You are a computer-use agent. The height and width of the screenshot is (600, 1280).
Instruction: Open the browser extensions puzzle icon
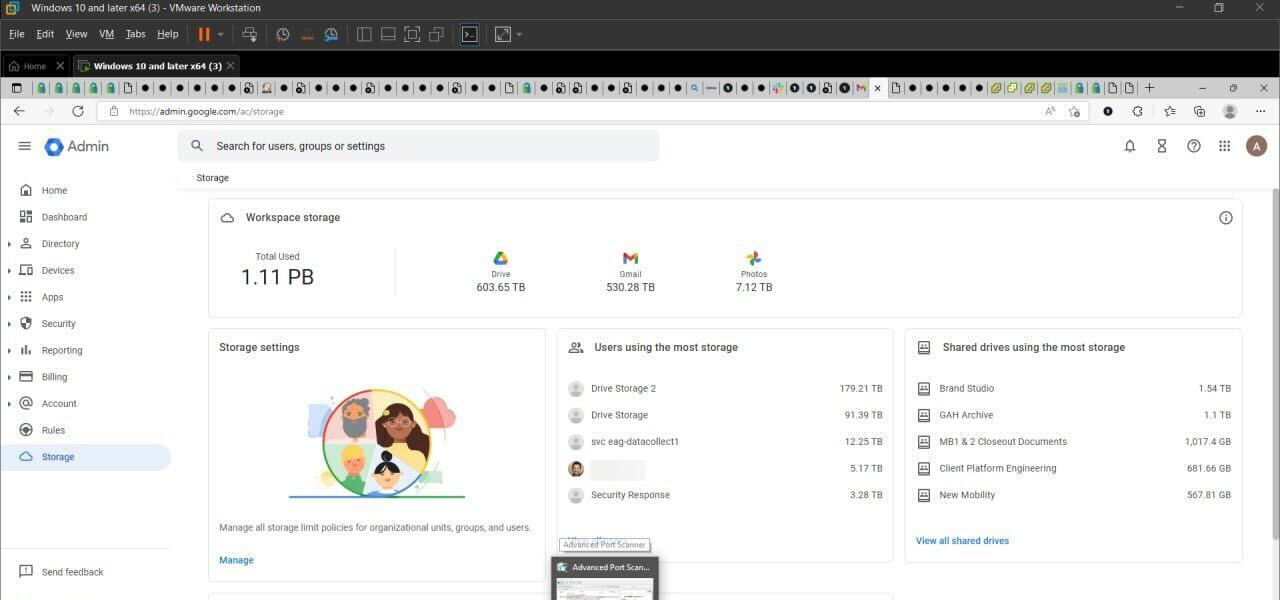coord(1138,111)
